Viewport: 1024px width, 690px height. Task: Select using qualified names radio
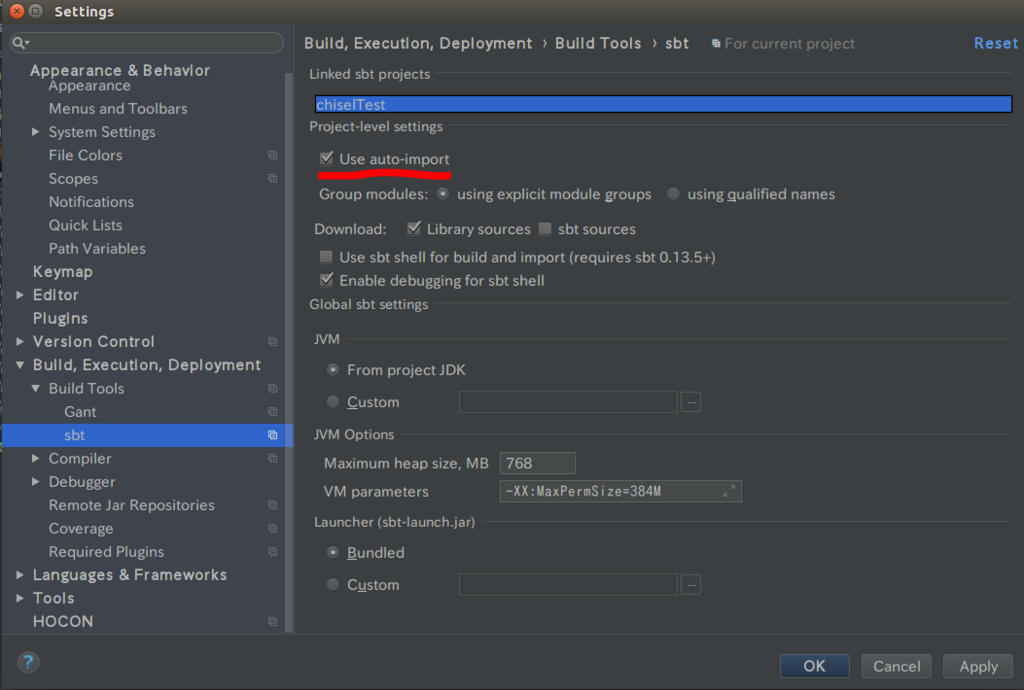(x=673, y=194)
